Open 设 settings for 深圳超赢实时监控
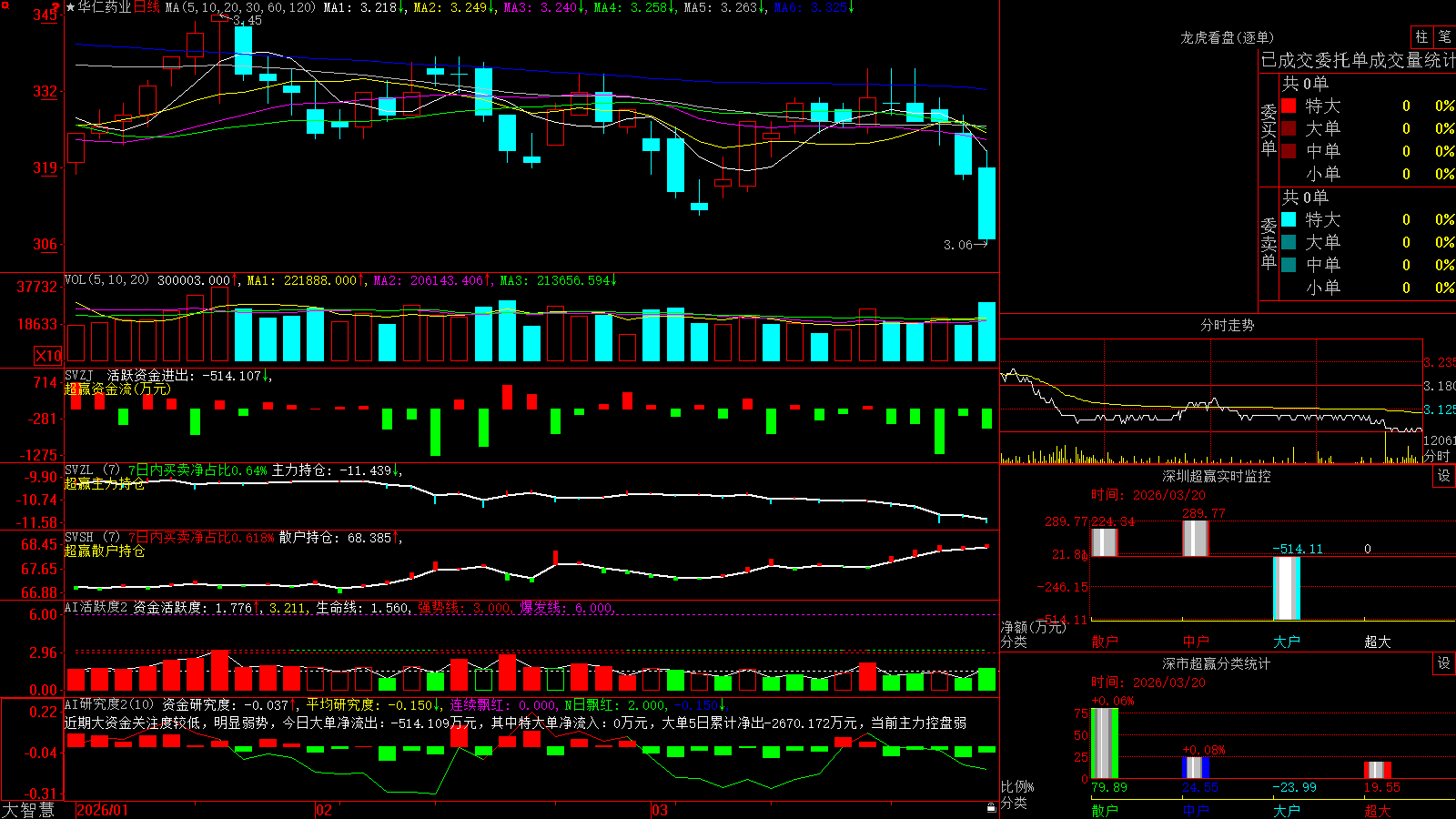 (1444, 476)
